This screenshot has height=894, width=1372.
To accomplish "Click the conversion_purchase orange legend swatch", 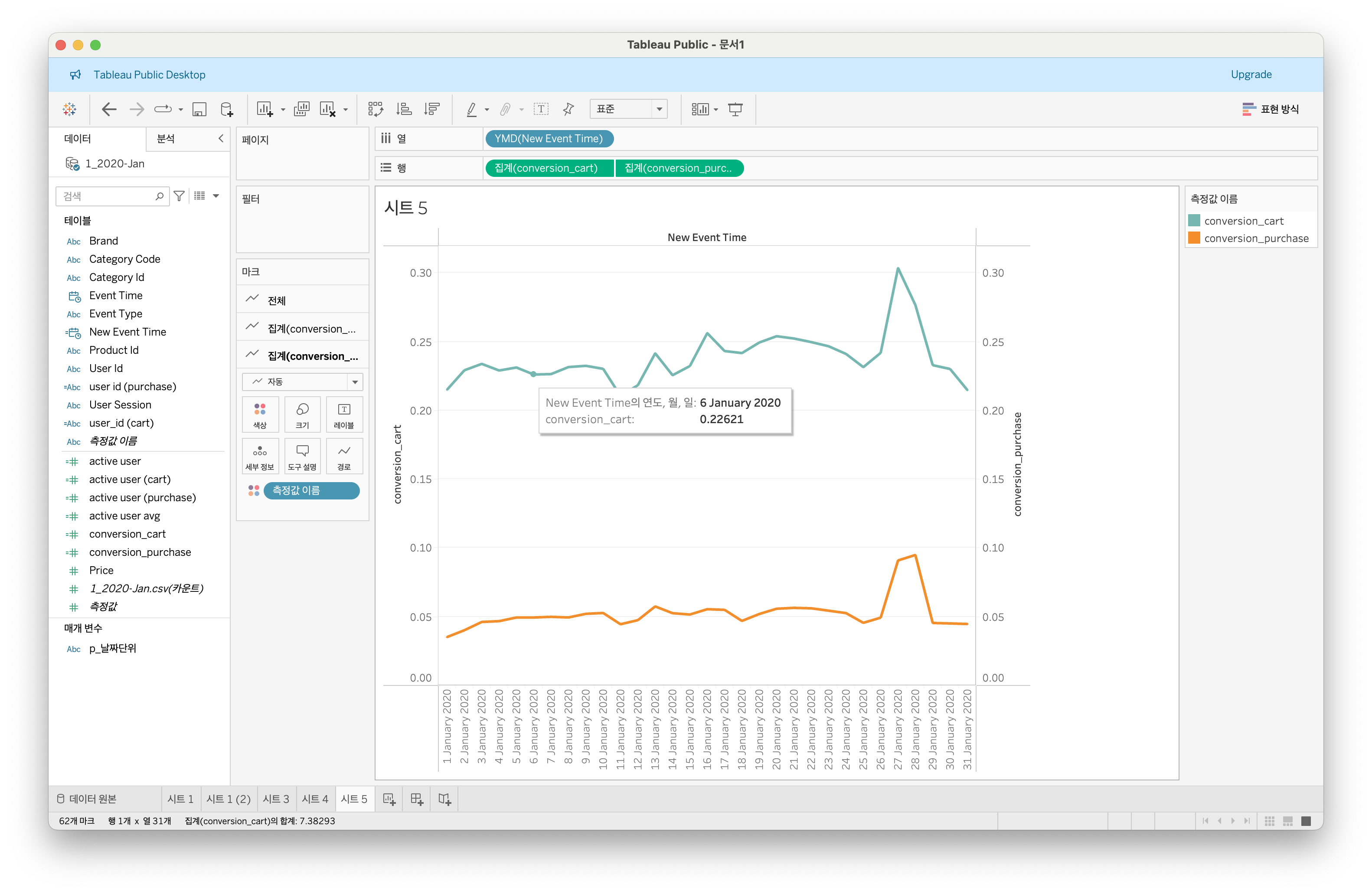I will coord(1194,238).
